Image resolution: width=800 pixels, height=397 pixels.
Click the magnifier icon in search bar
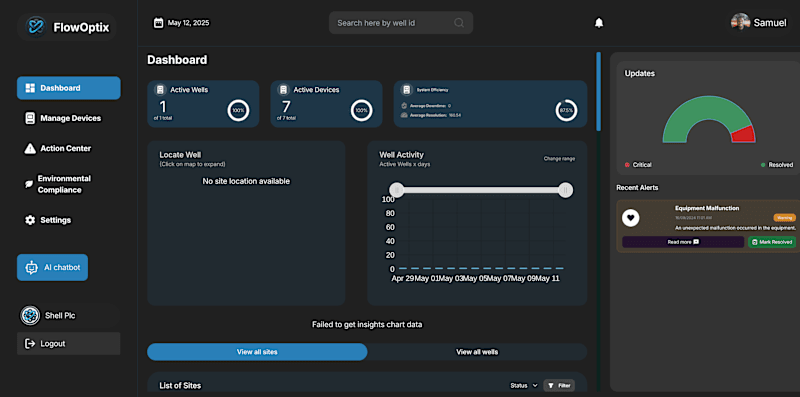coord(459,23)
